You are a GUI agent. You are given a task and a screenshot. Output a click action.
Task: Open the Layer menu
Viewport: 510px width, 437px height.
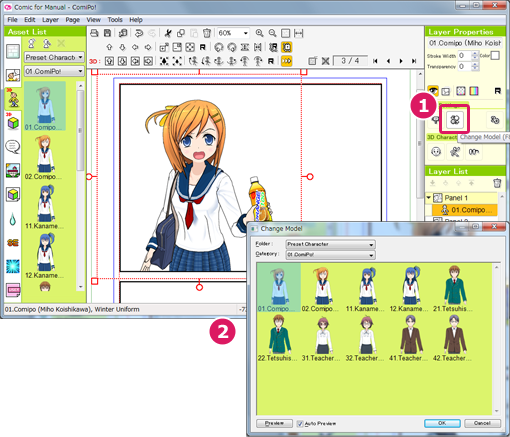(50, 20)
